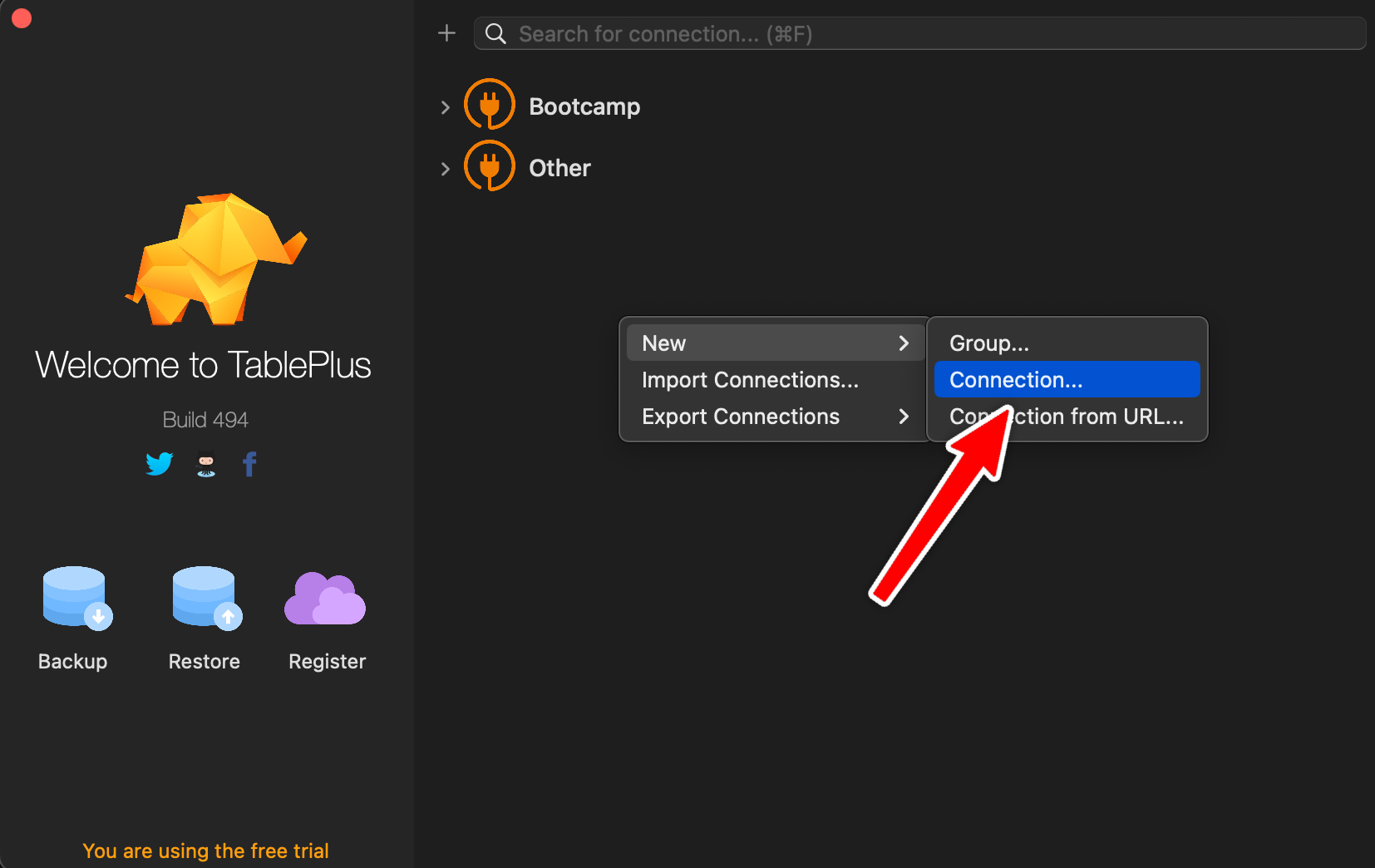Screen dimensions: 1375x868
Task: Click the TablePlus elephant logo
Action: tap(217, 260)
